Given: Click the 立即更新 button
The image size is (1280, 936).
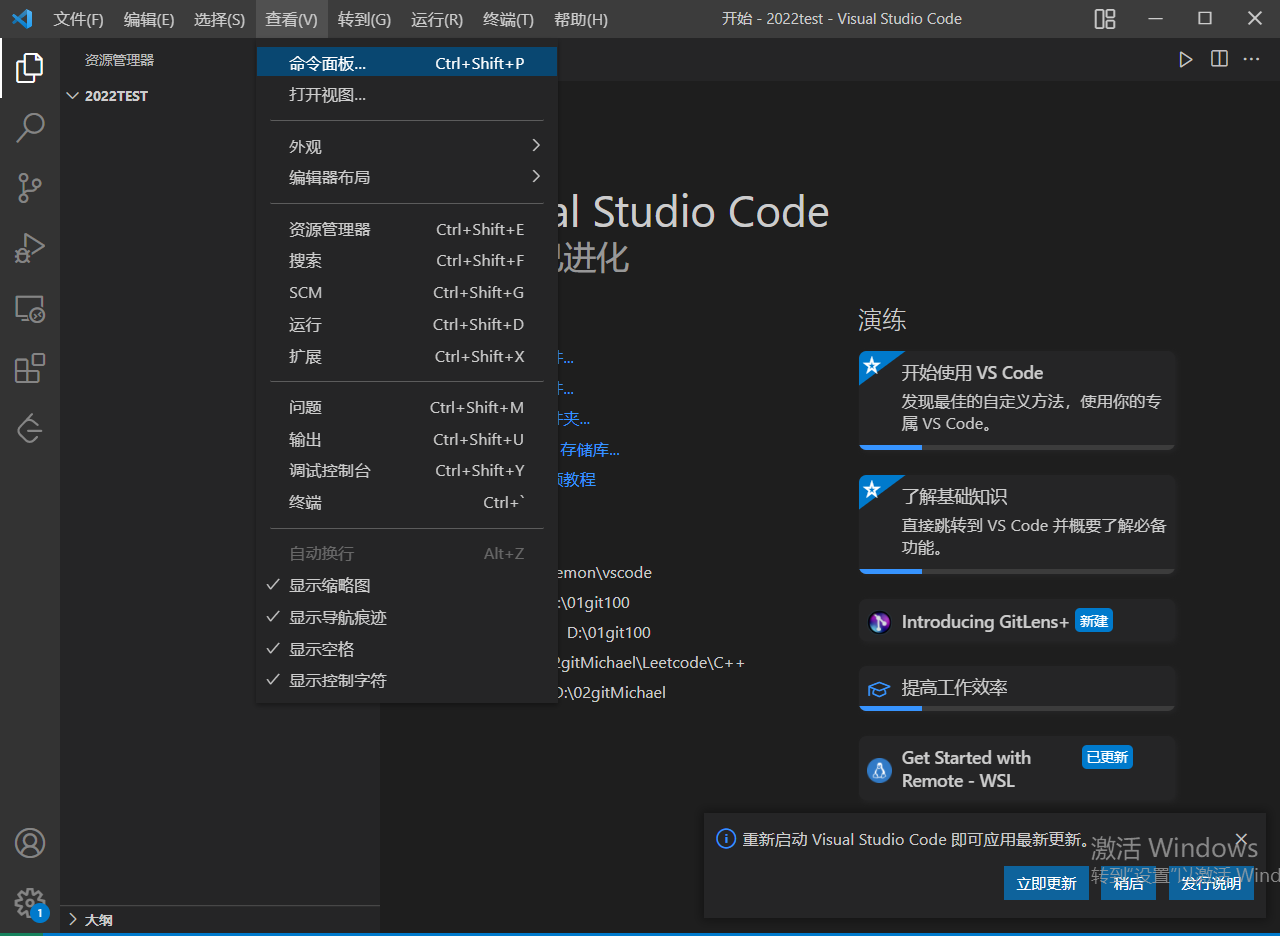Looking at the screenshot, I should [x=1046, y=883].
